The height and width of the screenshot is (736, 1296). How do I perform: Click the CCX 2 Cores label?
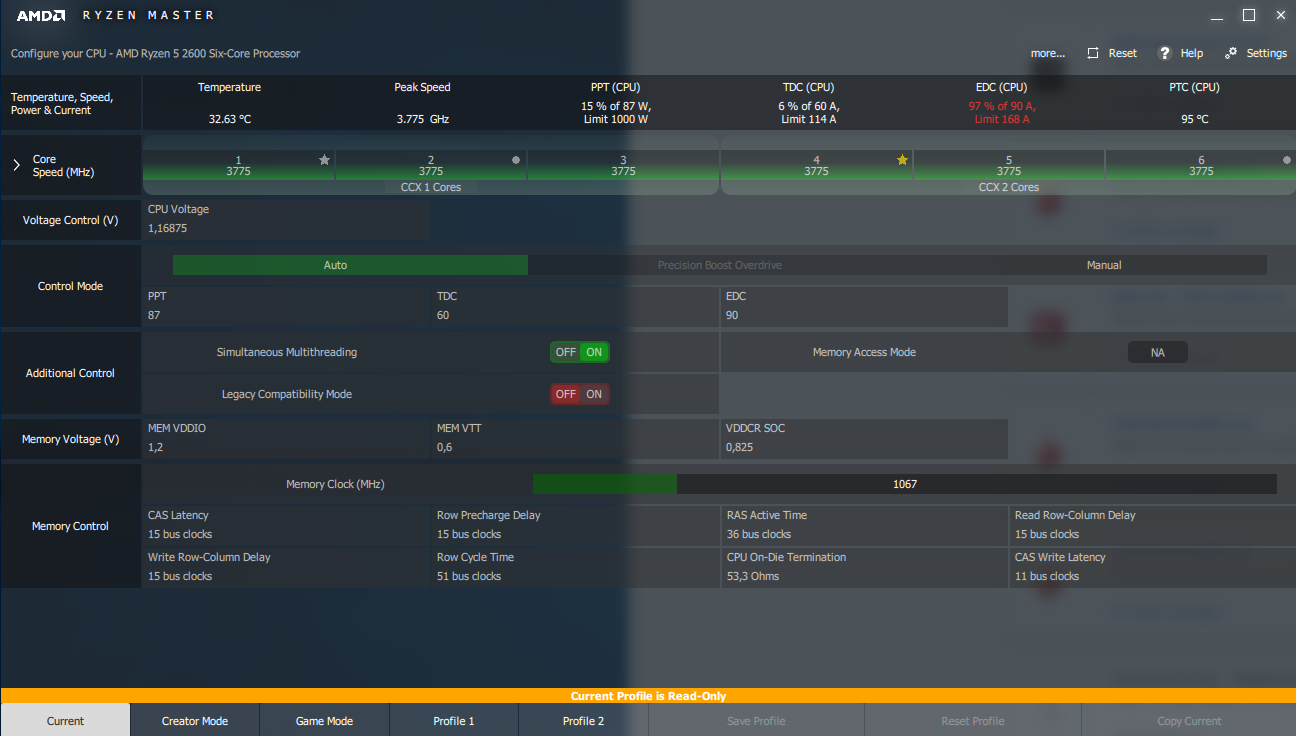point(1008,187)
